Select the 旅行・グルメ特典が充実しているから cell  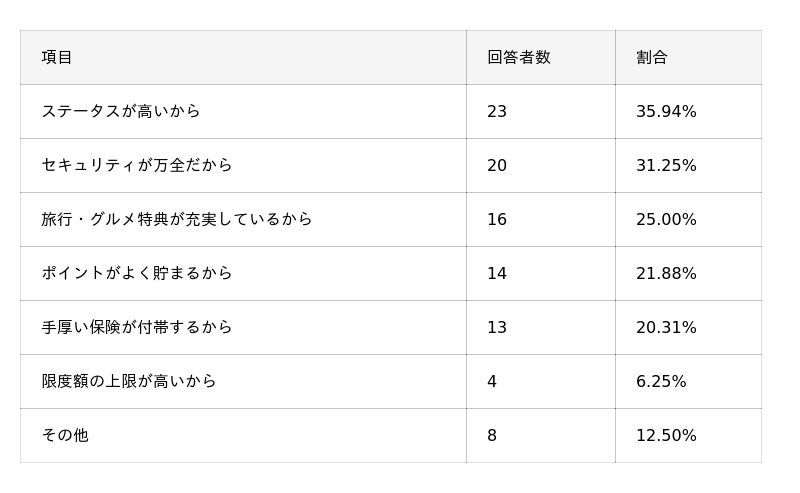[x=177, y=219]
